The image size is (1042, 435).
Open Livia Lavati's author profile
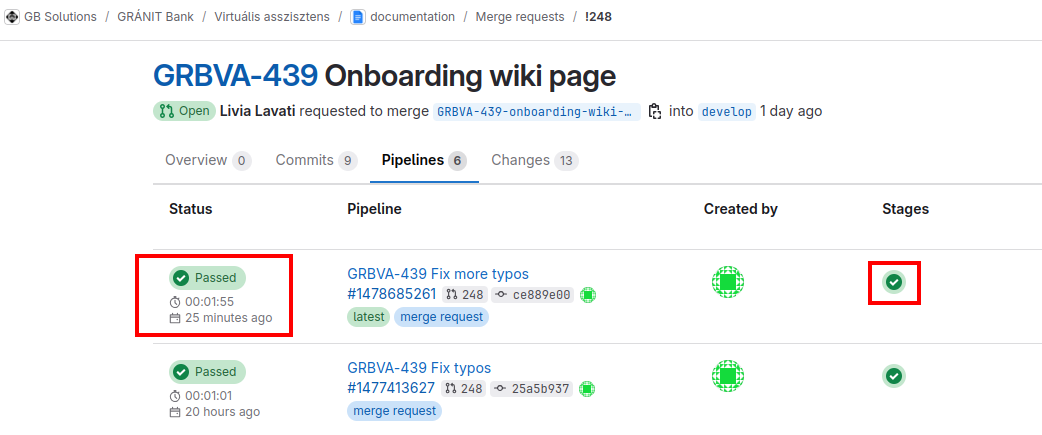(x=257, y=111)
